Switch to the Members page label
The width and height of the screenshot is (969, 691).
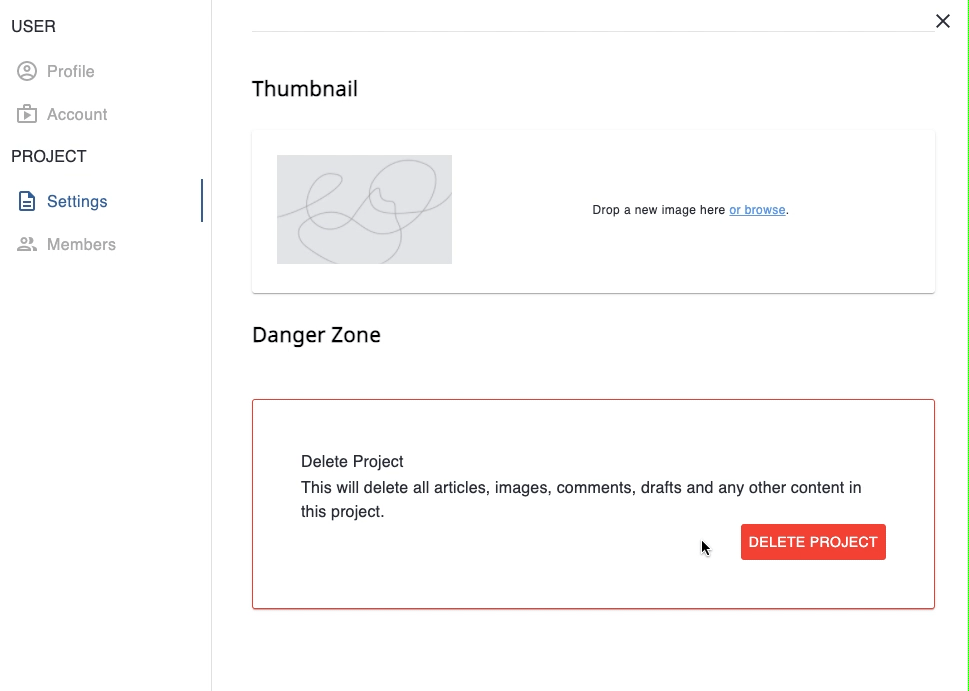[81, 244]
